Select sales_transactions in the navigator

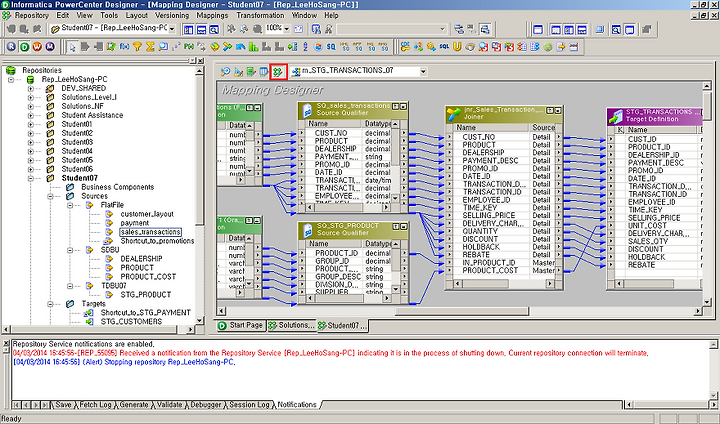point(150,232)
